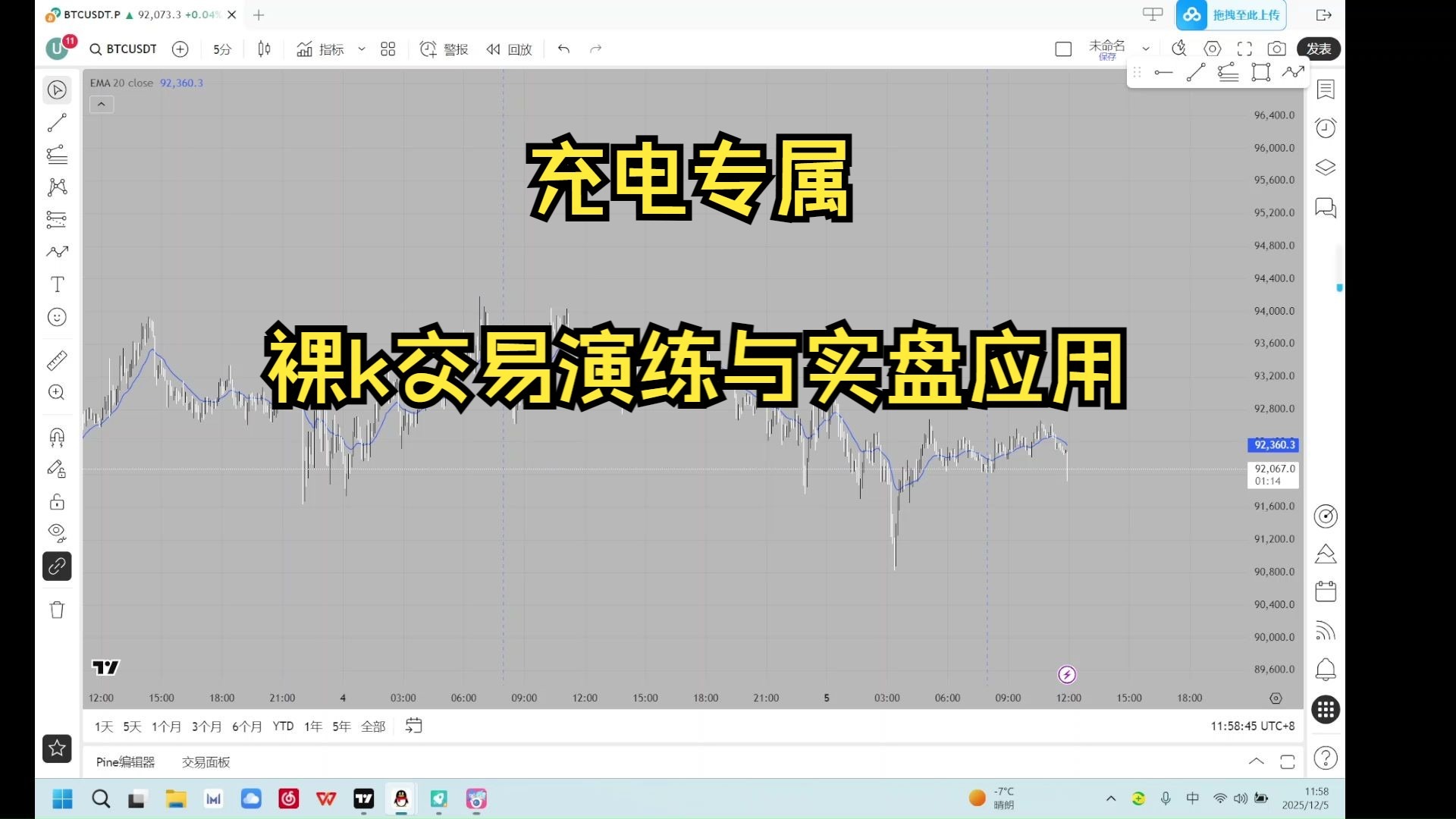Toggle lock all drawings
1456x819 pixels.
pos(57,501)
